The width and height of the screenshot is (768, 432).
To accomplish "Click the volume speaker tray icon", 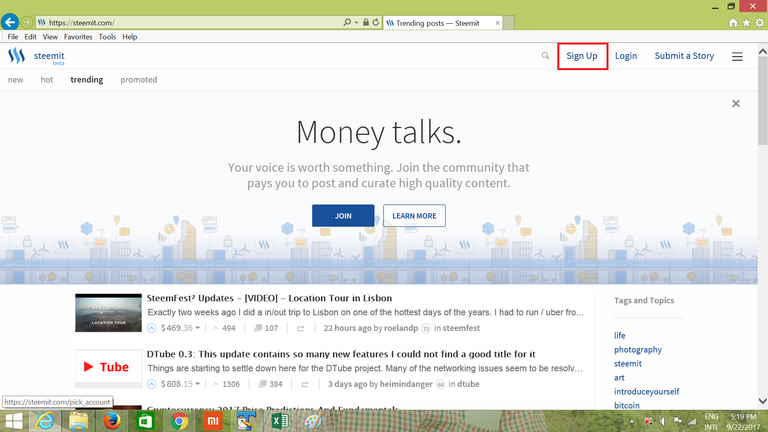I will [663, 421].
